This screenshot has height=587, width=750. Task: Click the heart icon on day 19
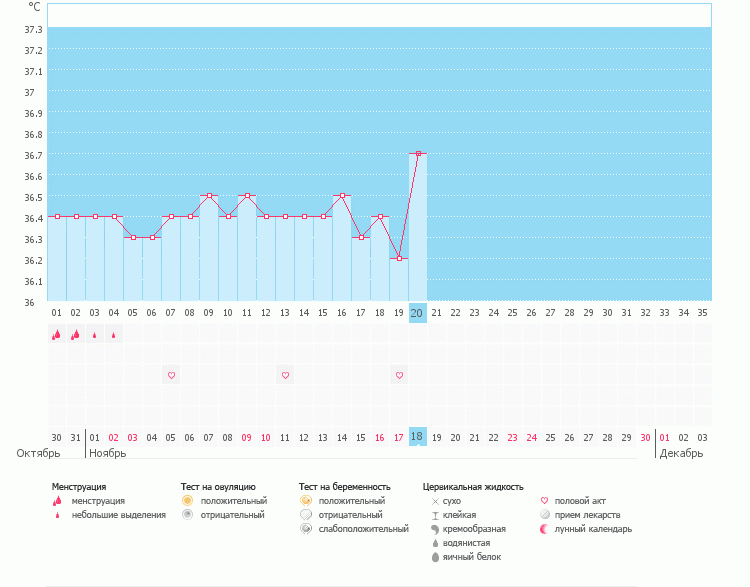click(399, 375)
